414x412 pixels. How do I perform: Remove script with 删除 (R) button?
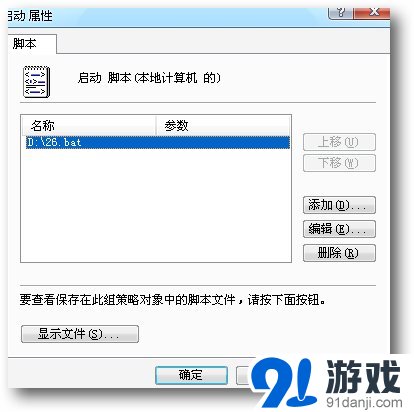click(x=339, y=253)
